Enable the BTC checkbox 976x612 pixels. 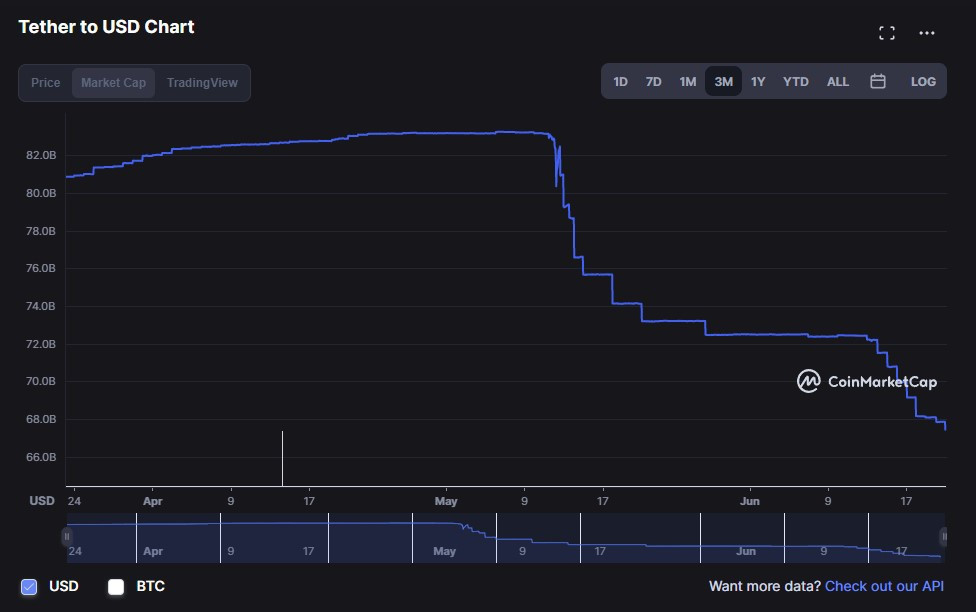115,586
